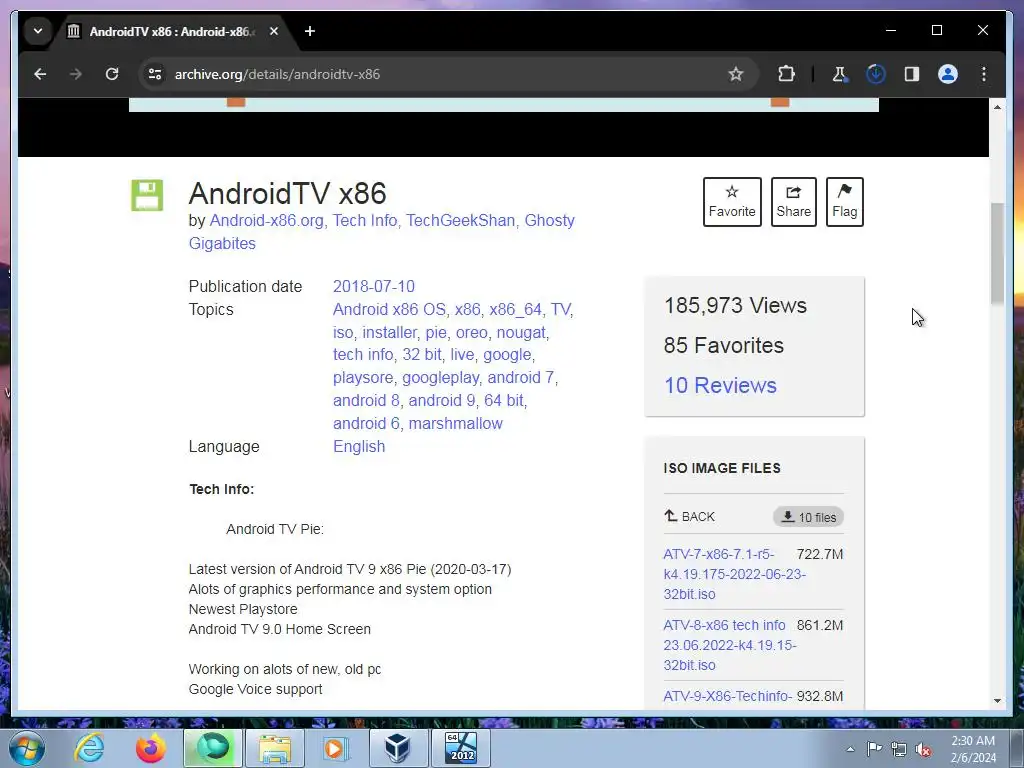Go back using browser back arrow
Image resolution: width=1024 pixels, height=768 pixels.
tap(40, 74)
